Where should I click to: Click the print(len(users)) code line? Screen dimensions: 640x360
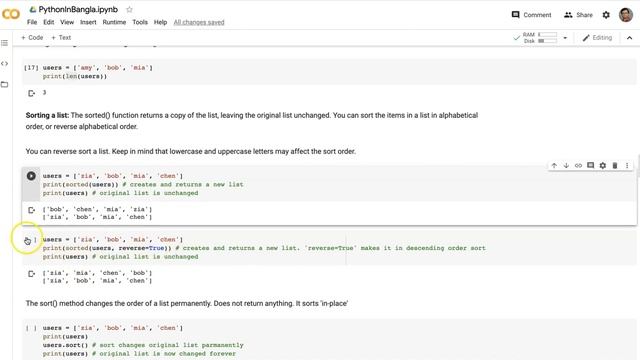(75, 76)
